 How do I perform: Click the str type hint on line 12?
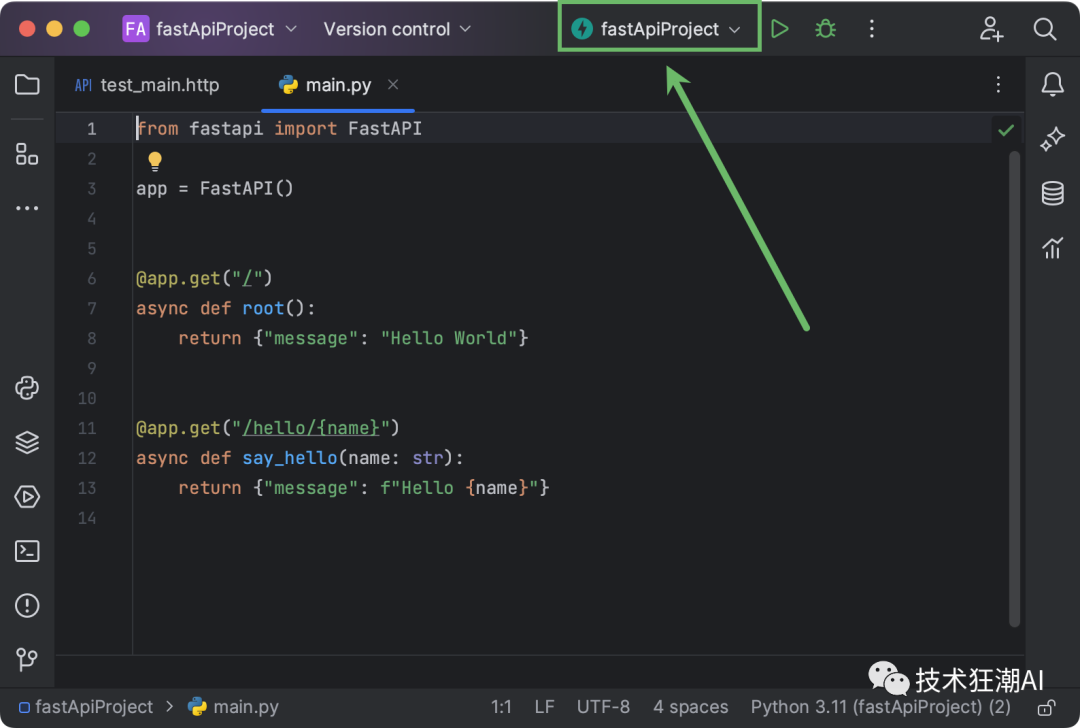pyautogui.click(x=427, y=458)
